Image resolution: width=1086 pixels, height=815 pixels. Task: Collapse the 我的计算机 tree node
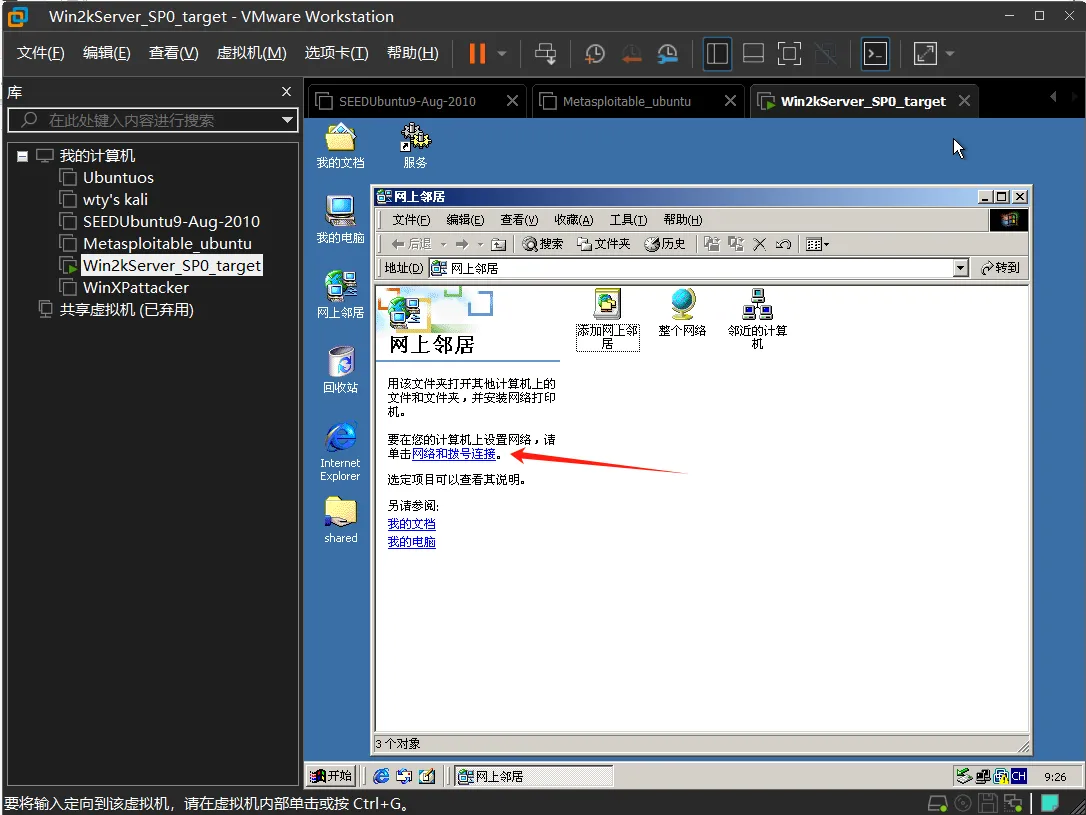[x=23, y=156]
